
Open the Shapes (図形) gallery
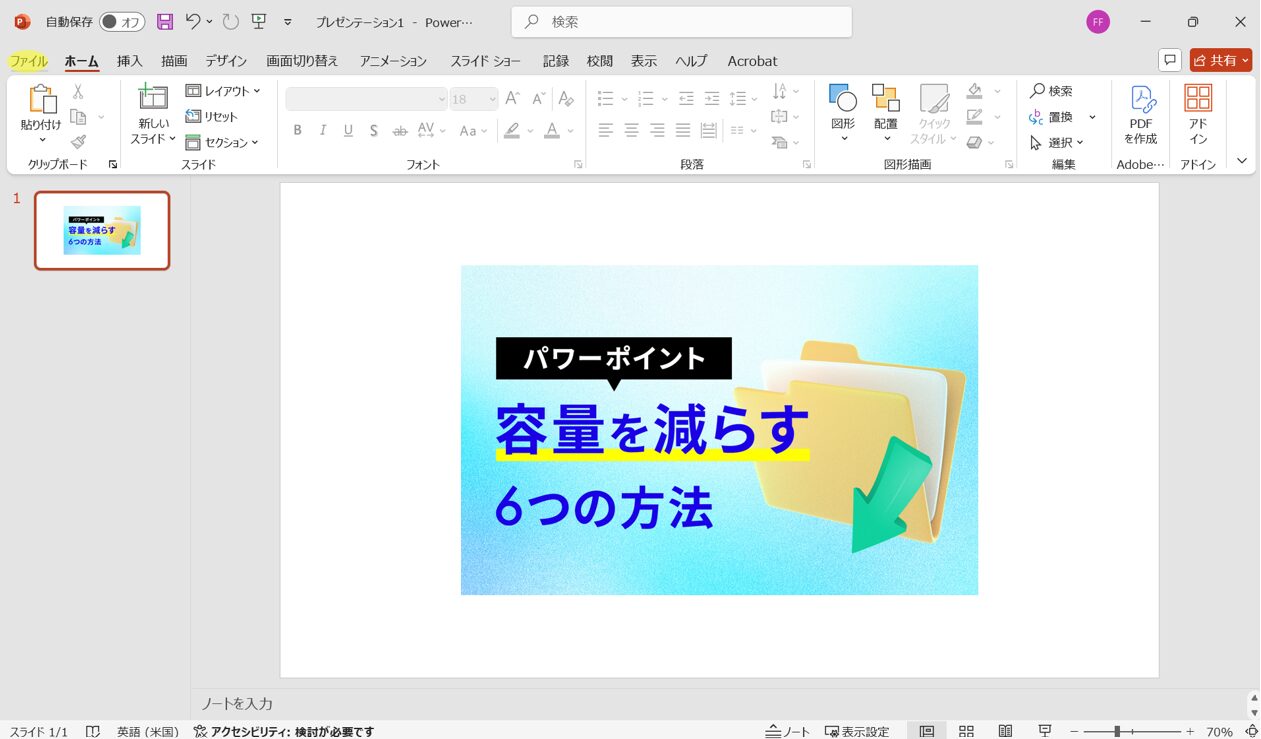coord(843,112)
